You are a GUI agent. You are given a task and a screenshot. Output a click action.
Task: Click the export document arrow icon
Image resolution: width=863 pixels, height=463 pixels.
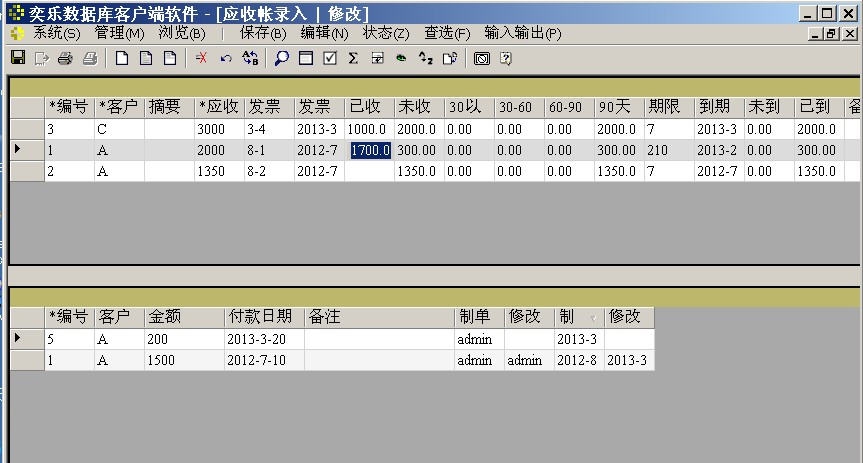[x=42, y=58]
